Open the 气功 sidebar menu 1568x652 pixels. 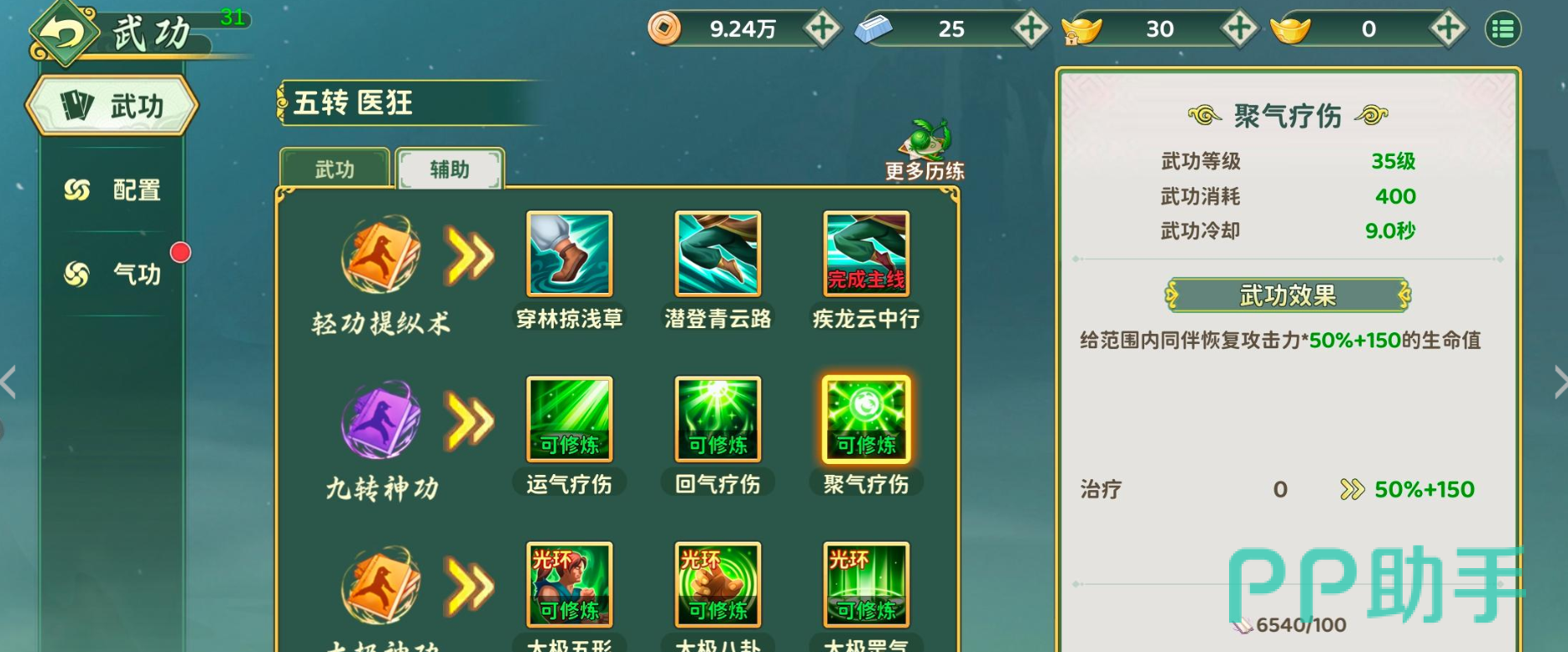point(113,274)
